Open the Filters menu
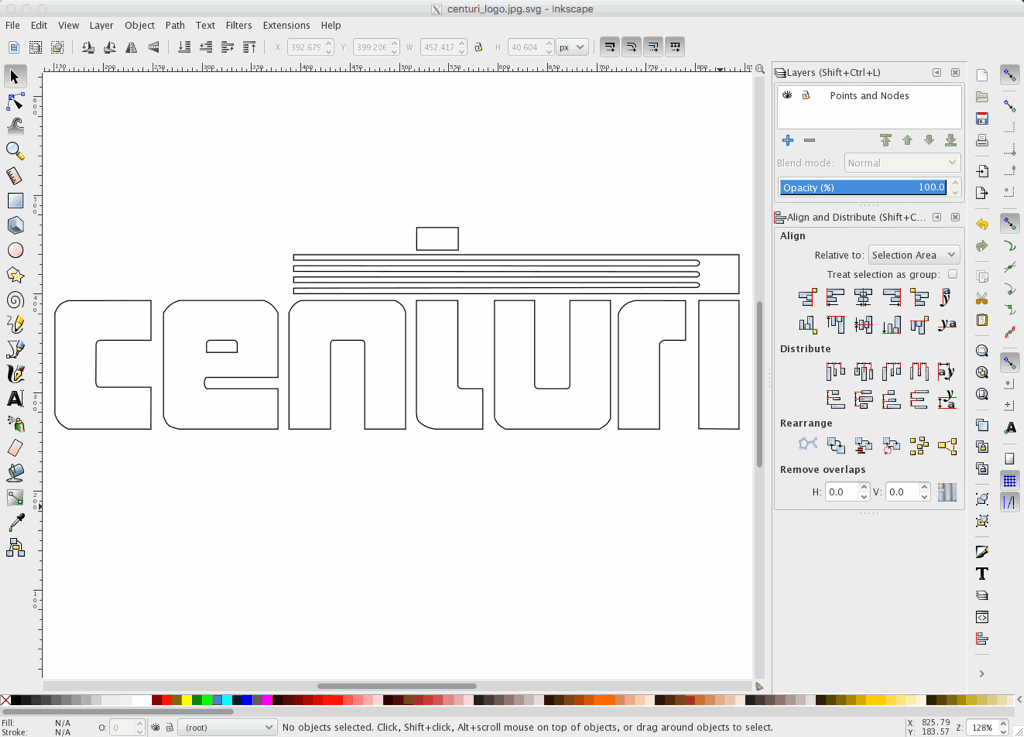 (238, 25)
